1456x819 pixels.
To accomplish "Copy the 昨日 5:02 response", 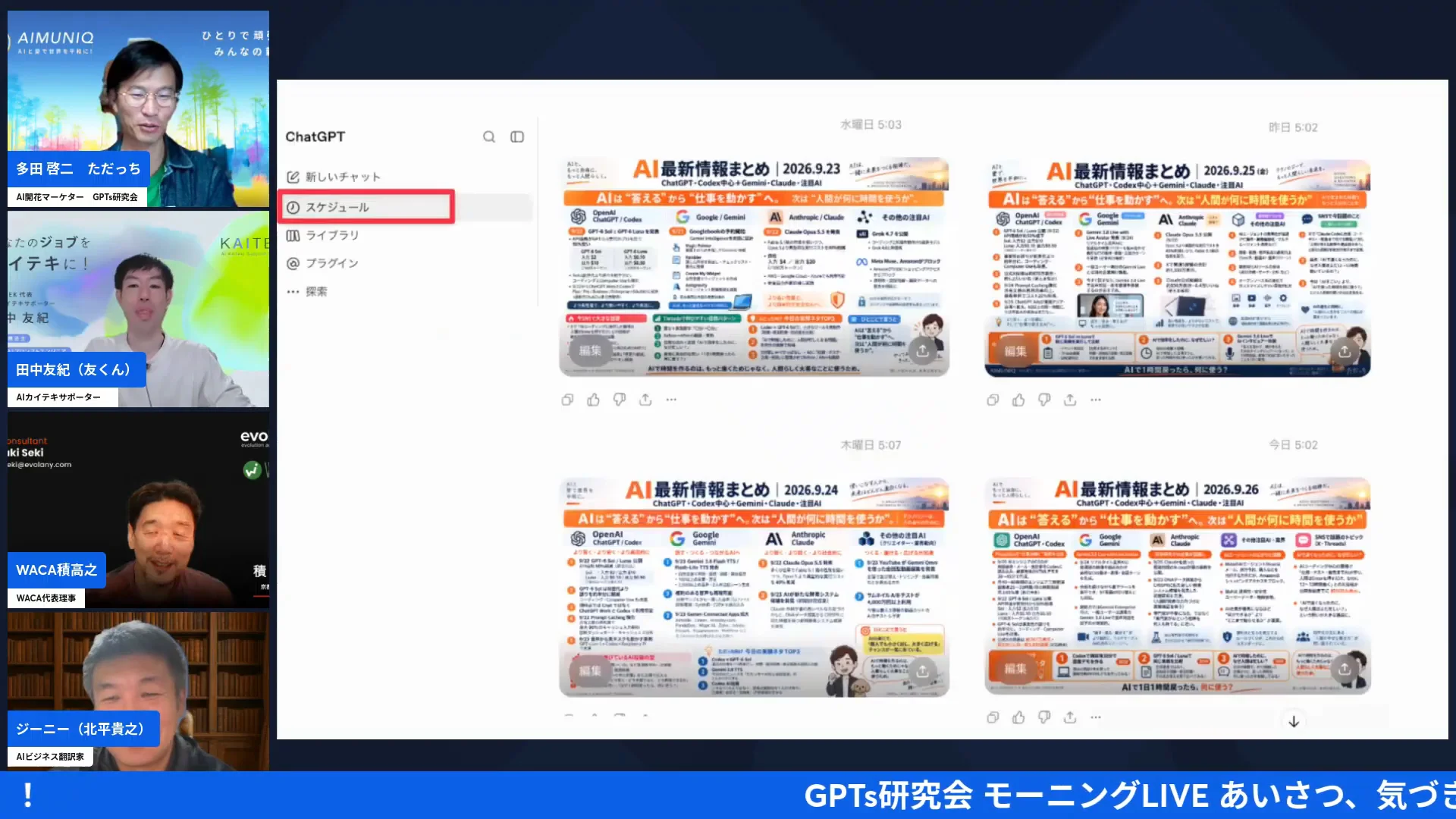I will point(993,400).
